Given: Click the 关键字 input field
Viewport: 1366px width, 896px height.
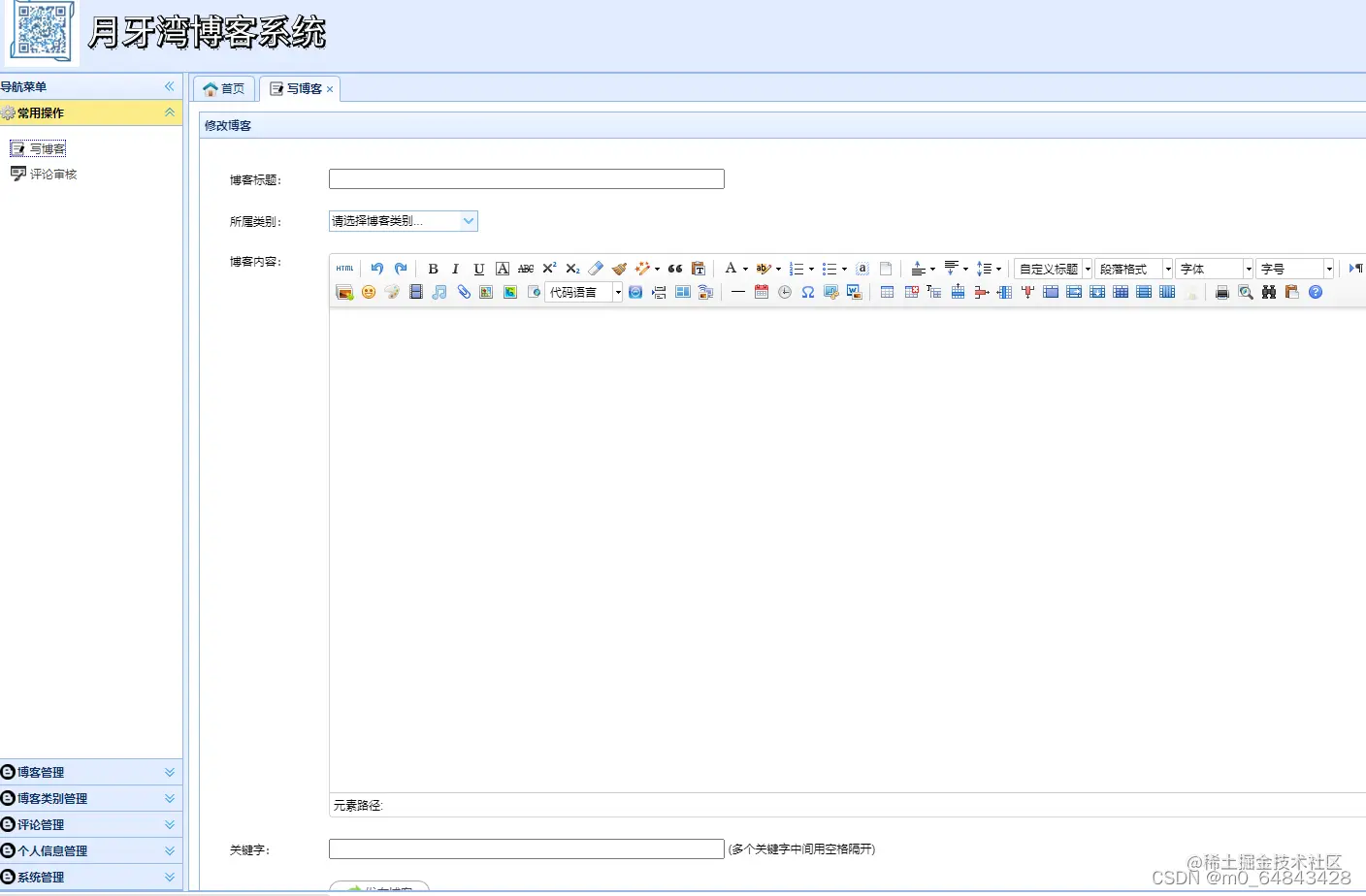Looking at the screenshot, I should (527, 848).
